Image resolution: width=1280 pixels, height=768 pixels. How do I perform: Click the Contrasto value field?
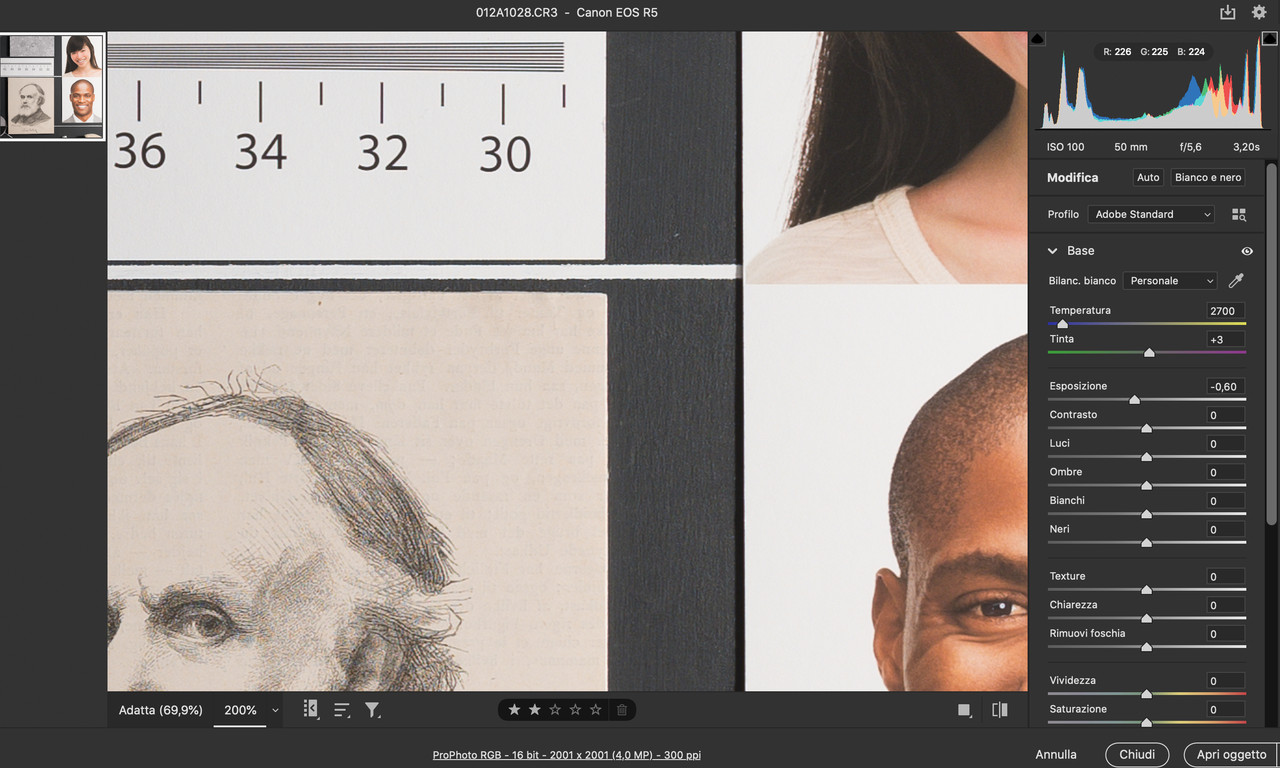[1226, 415]
